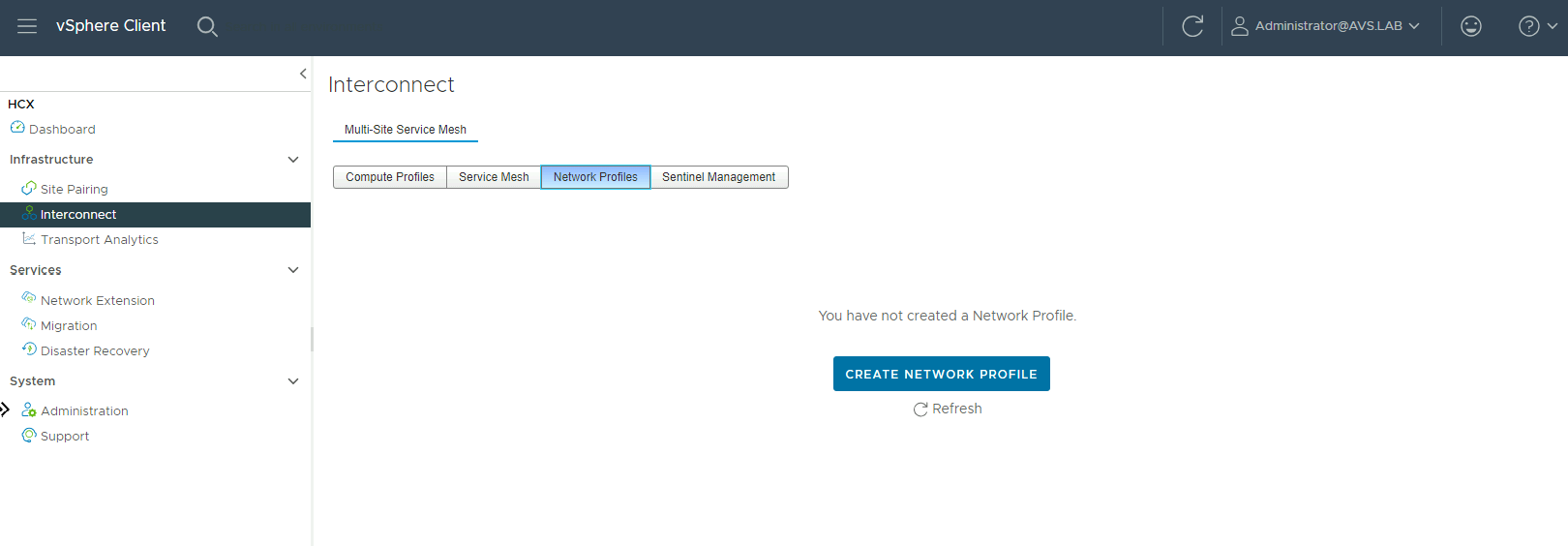The width and height of the screenshot is (1568, 546).
Task: Click the HCX heading in the sidebar
Action: pos(21,104)
